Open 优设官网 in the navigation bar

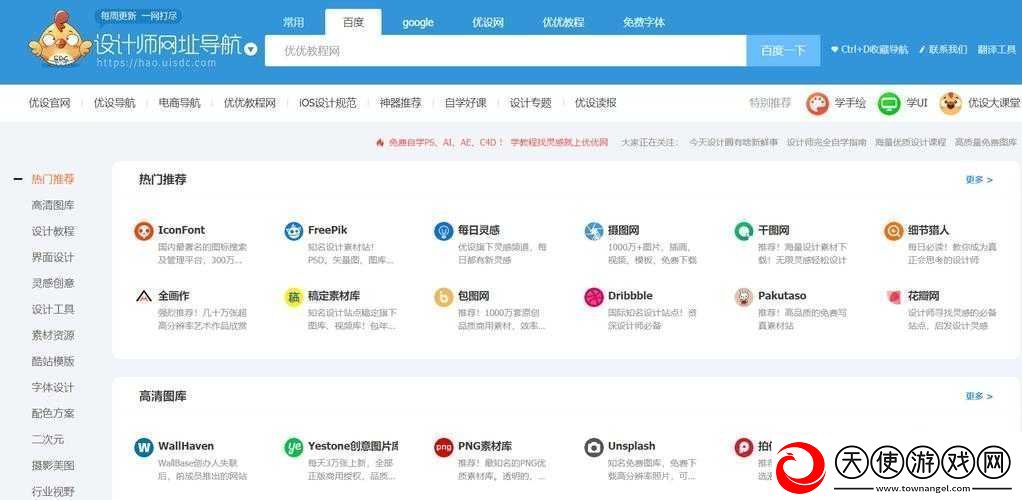(50, 103)
